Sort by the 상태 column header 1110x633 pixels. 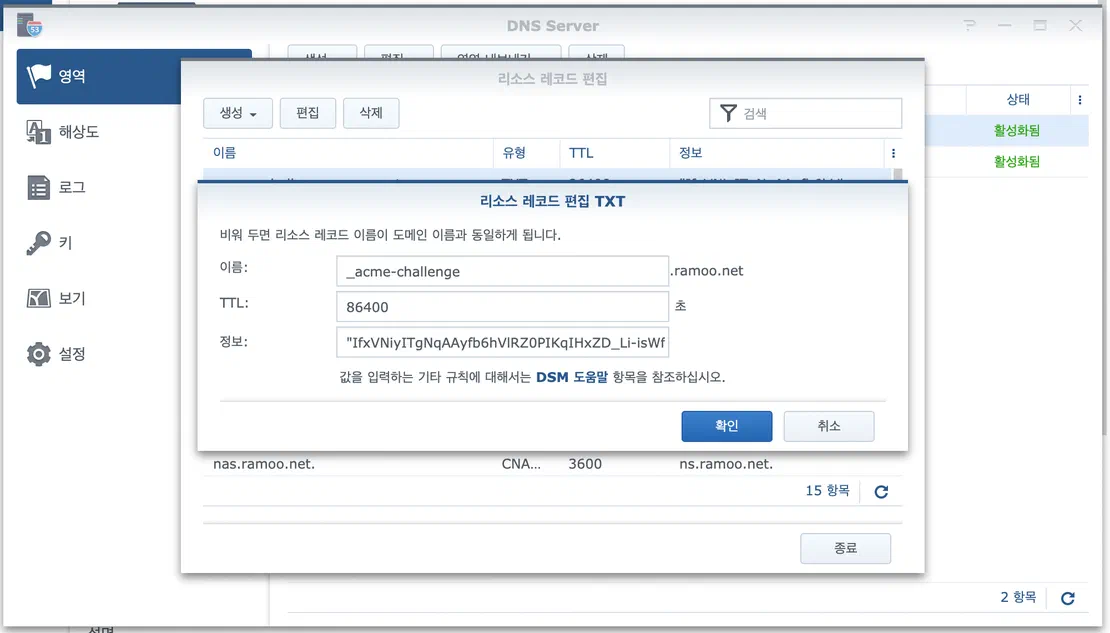(x=1018, y=100)
